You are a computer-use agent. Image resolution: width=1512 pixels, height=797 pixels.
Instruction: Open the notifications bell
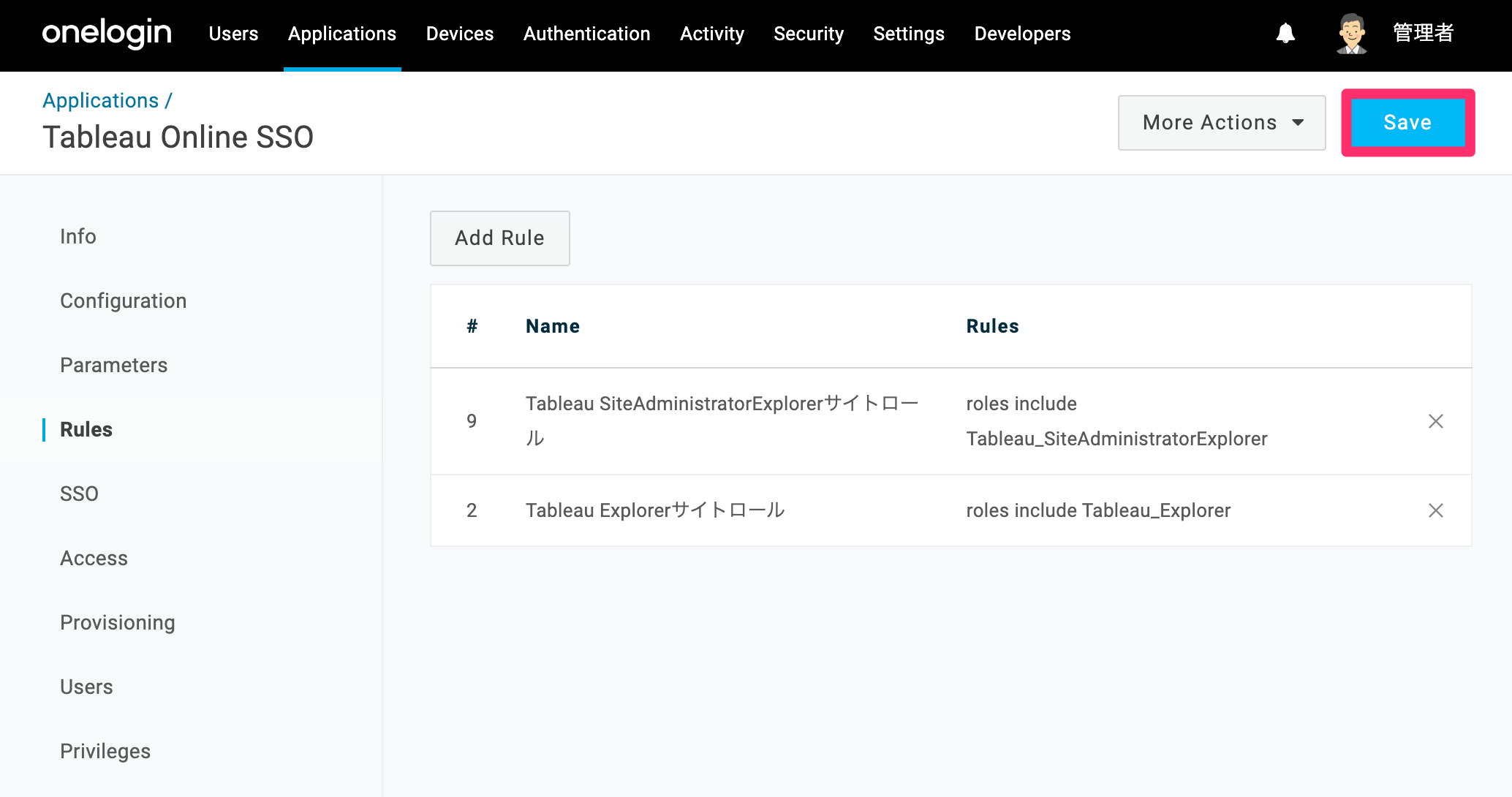[x=1285, y=34]
